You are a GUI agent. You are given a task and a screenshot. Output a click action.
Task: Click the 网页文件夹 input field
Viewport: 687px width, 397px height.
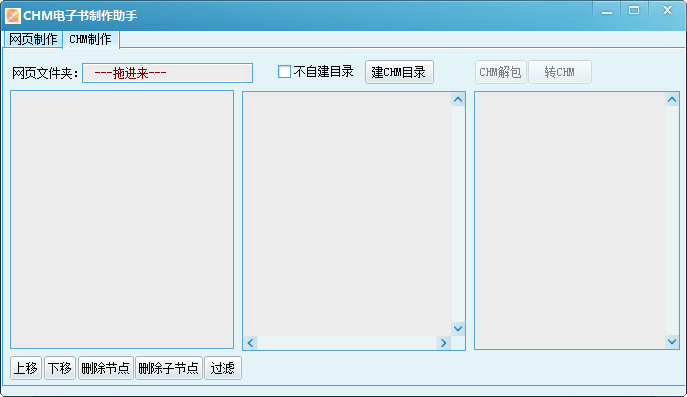click(167, 73)
